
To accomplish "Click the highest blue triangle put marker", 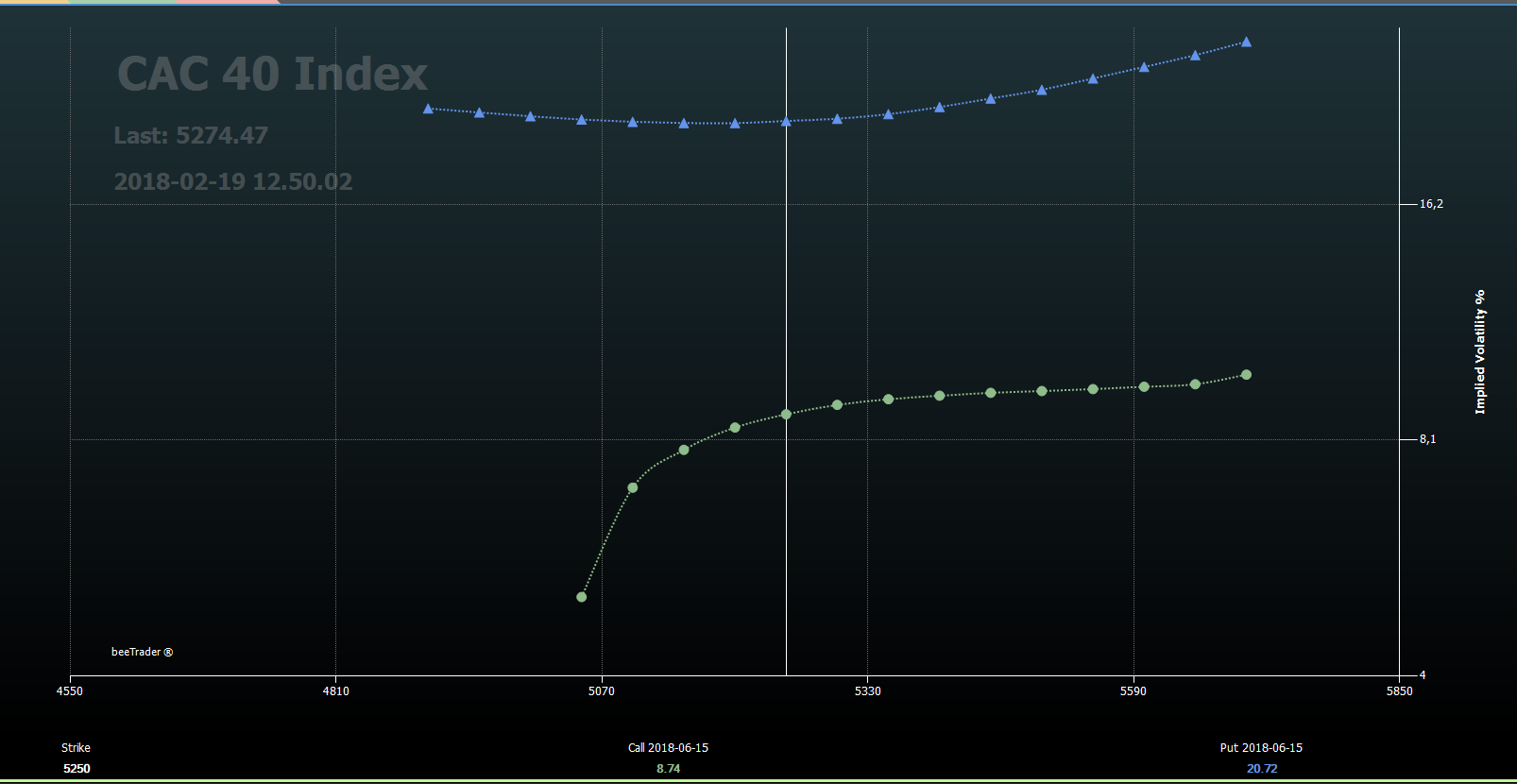I will [x=1246, y=43].
